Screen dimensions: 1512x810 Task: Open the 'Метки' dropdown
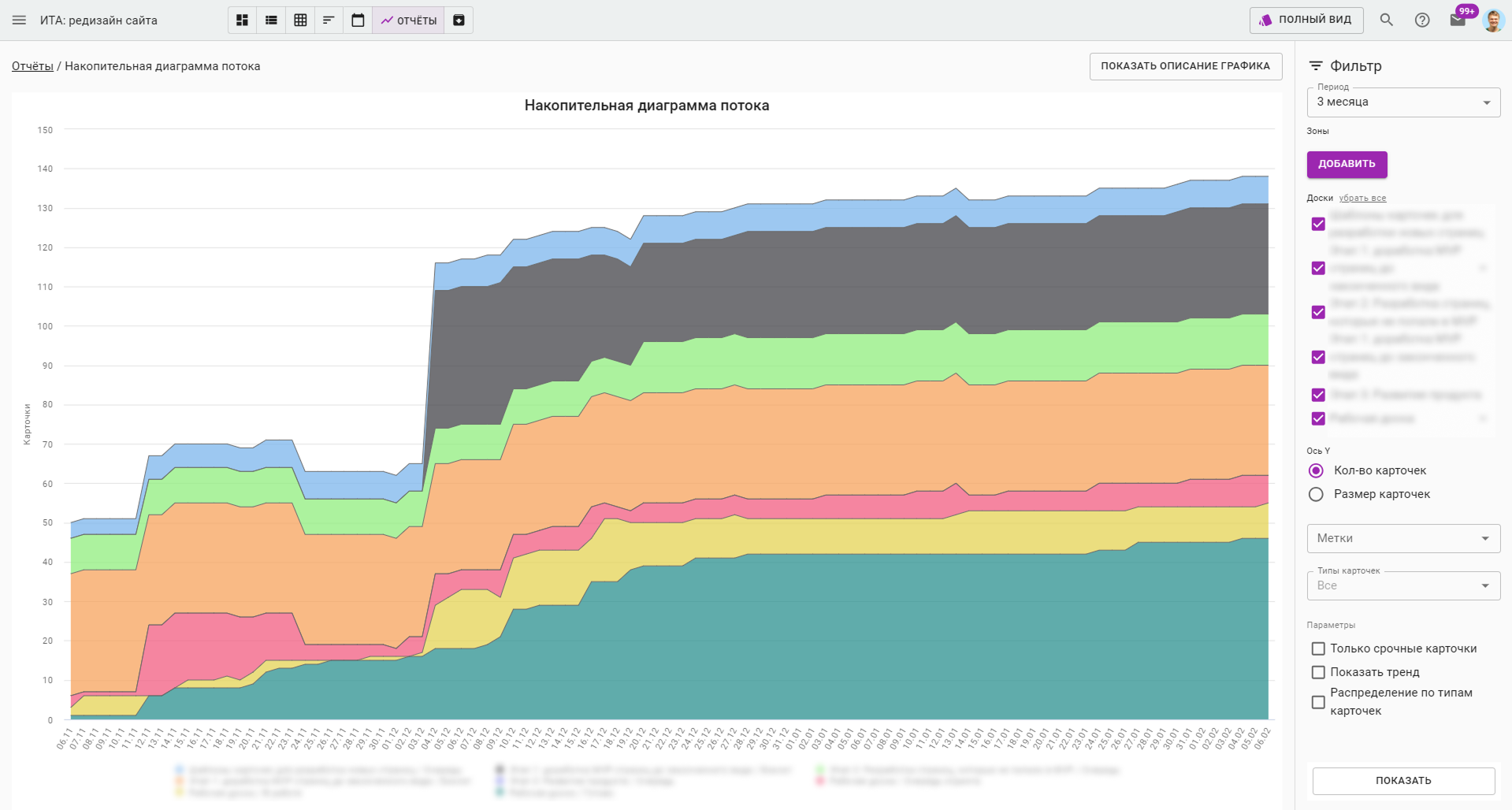pyautogui.click(x=1402, y=538)
